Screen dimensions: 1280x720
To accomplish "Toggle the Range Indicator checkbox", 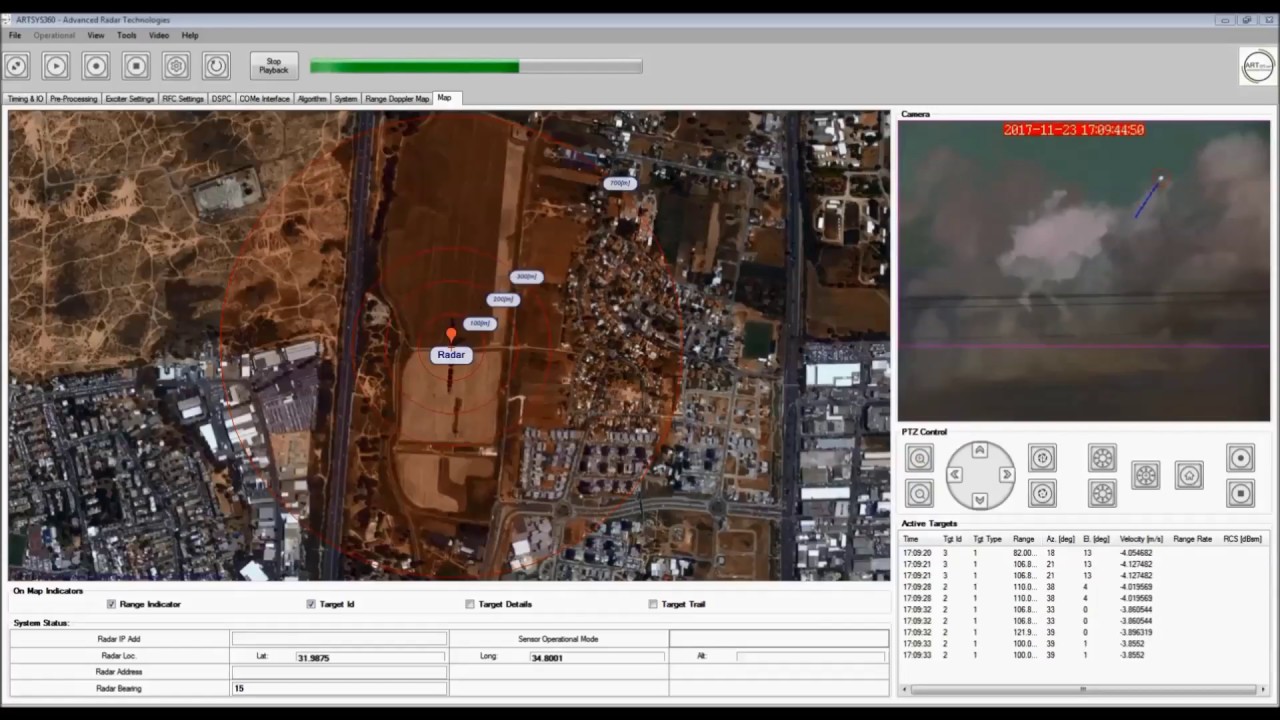I will [111, 604].
